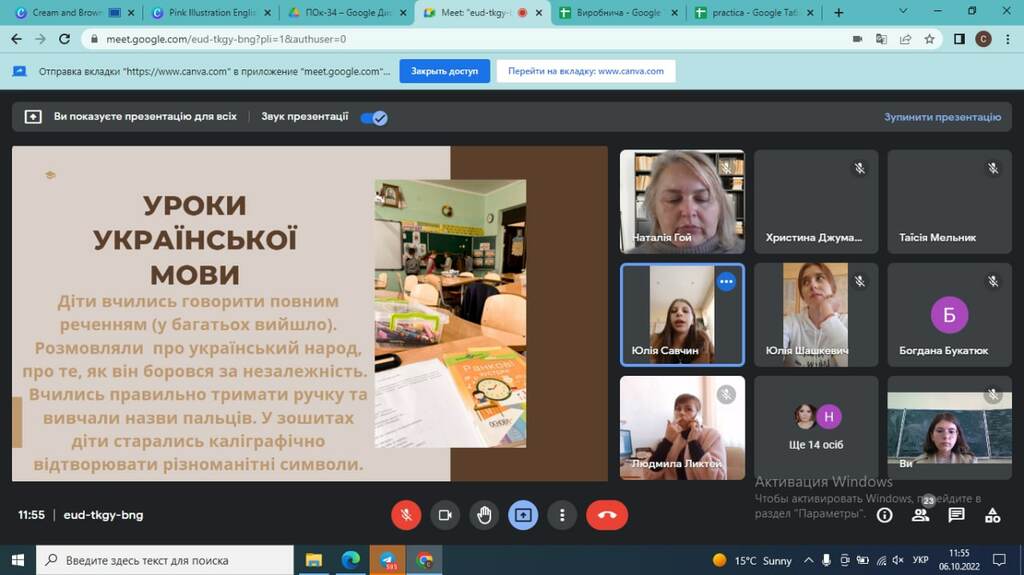This screenshot has height=575, width=1024.
Task: Unmute the microphone in Meet controls
Action: (406, 515)
